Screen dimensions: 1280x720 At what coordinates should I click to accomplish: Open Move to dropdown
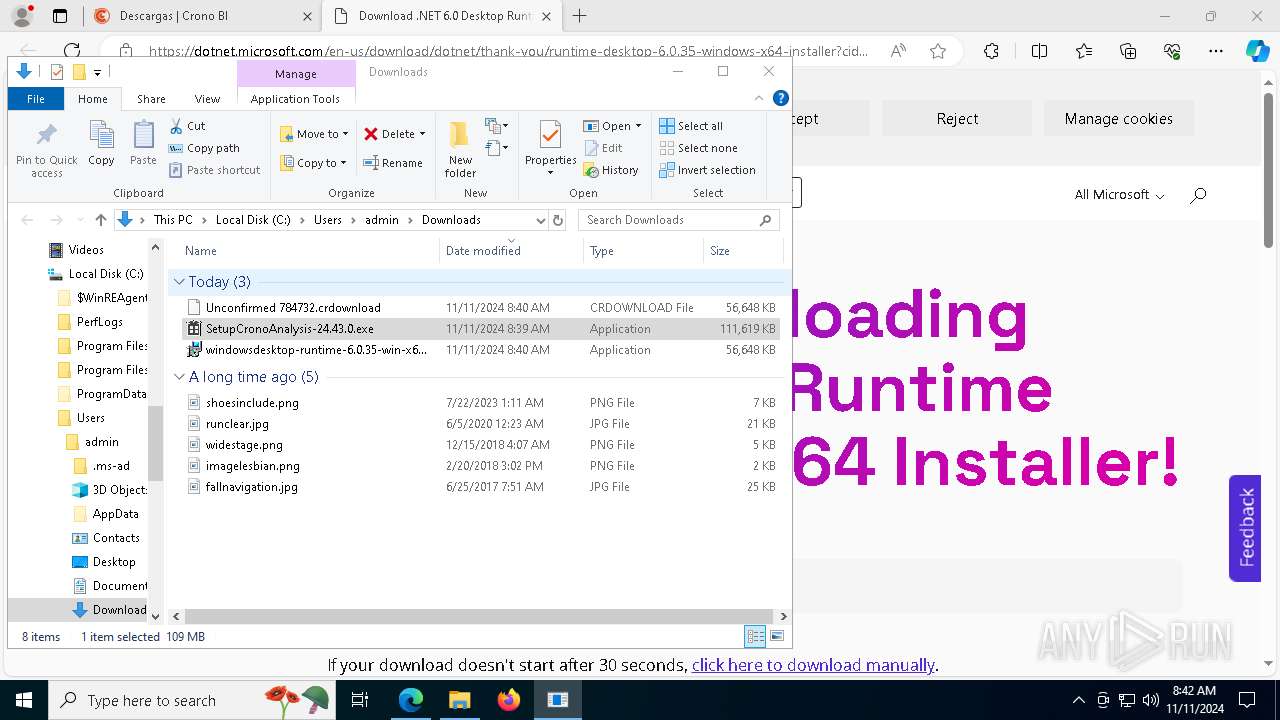[314, 134]
